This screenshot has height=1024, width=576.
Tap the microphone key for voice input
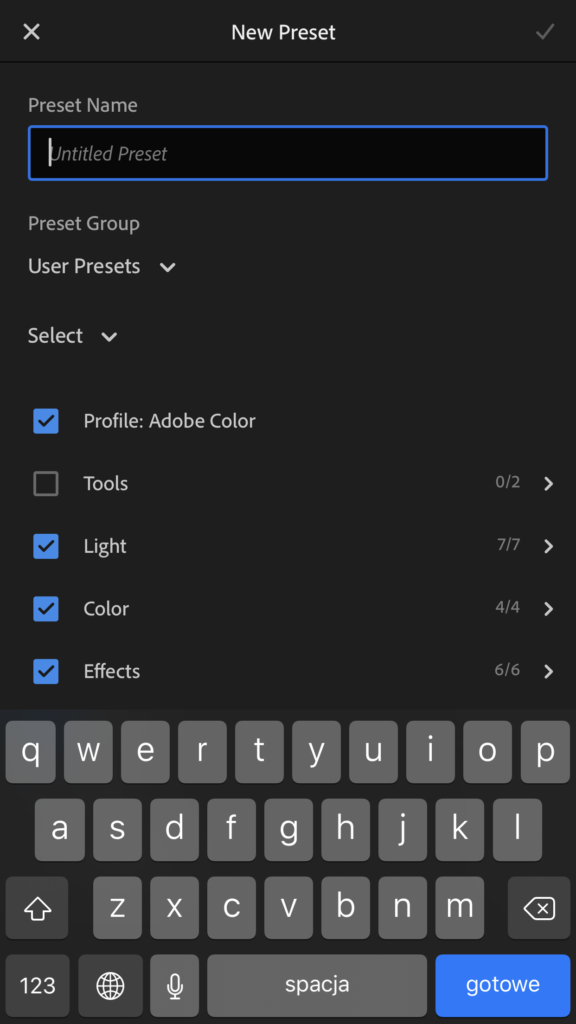coord(174,985)
